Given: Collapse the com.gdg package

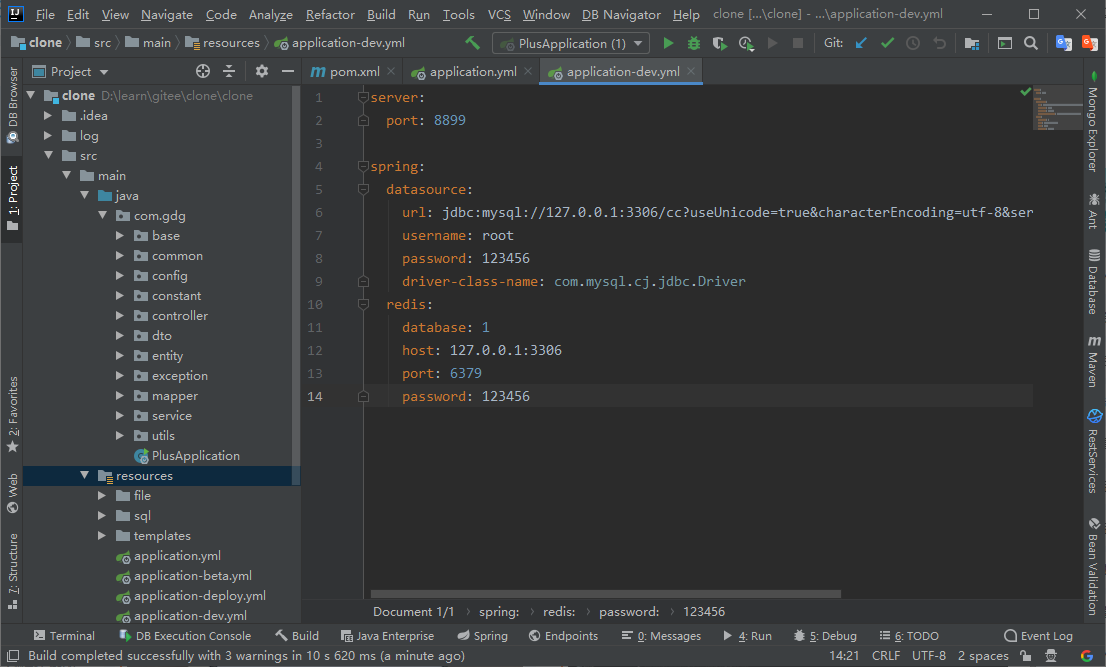Looking at the screenshot, I should click(102, 215).
